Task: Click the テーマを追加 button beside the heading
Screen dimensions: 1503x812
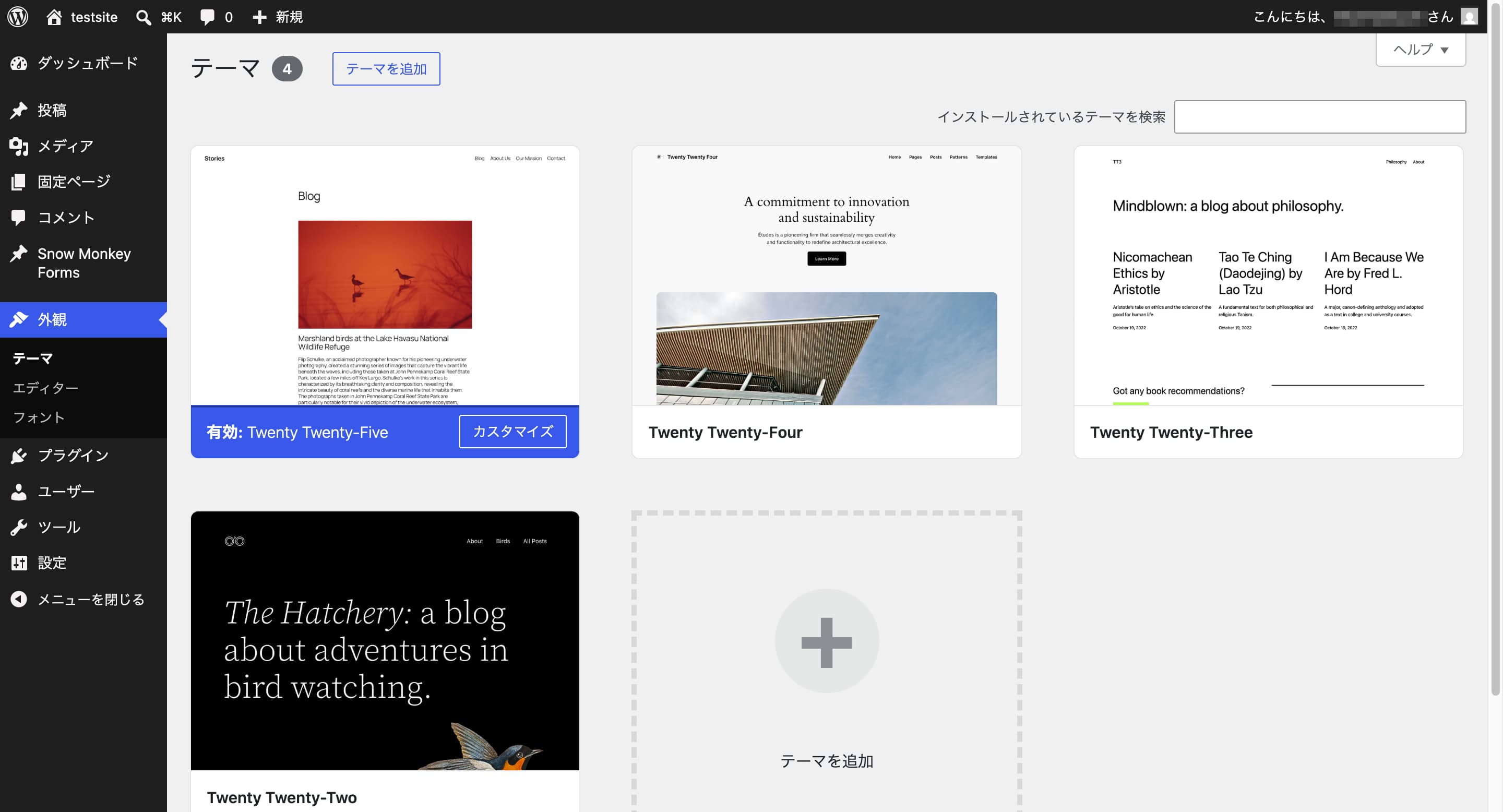Action: pyautogui.click(x=386, y=69)
